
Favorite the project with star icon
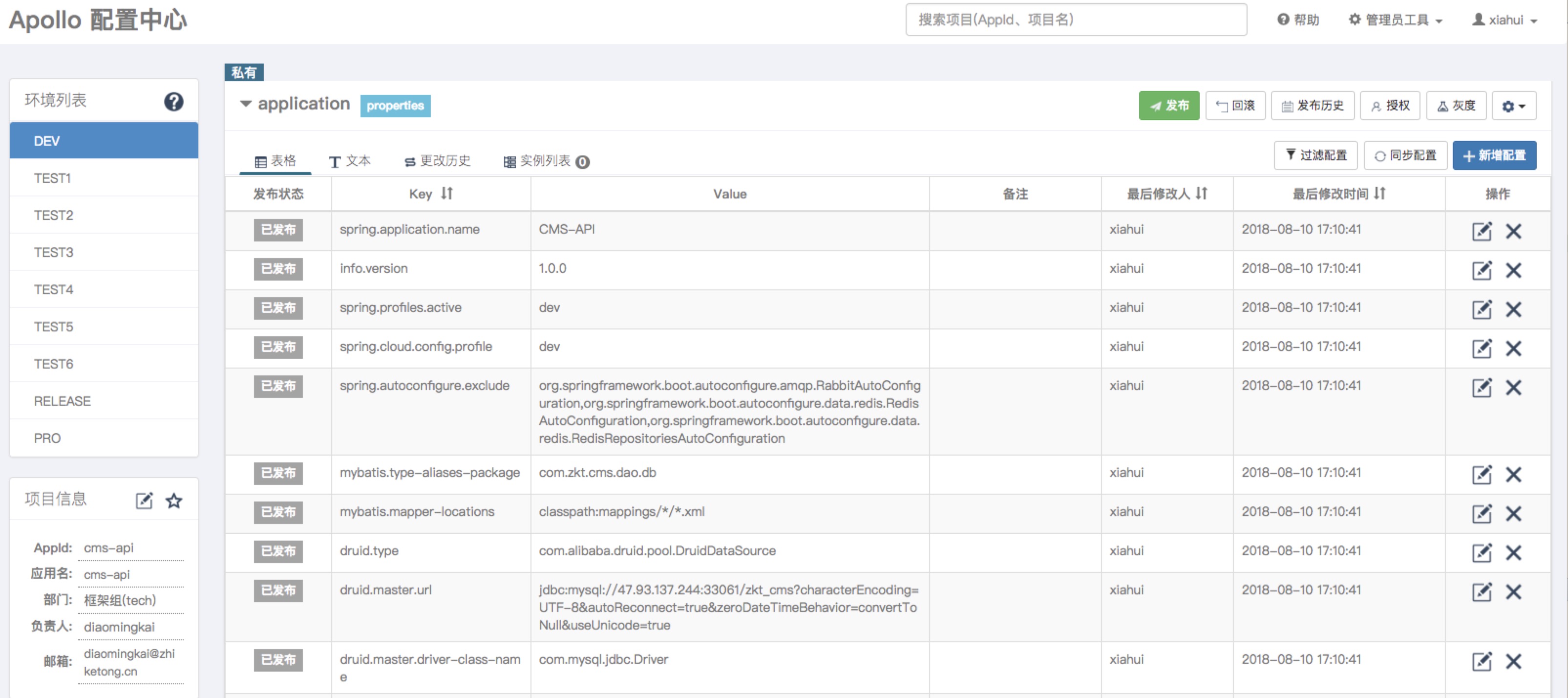coord(174,501)
